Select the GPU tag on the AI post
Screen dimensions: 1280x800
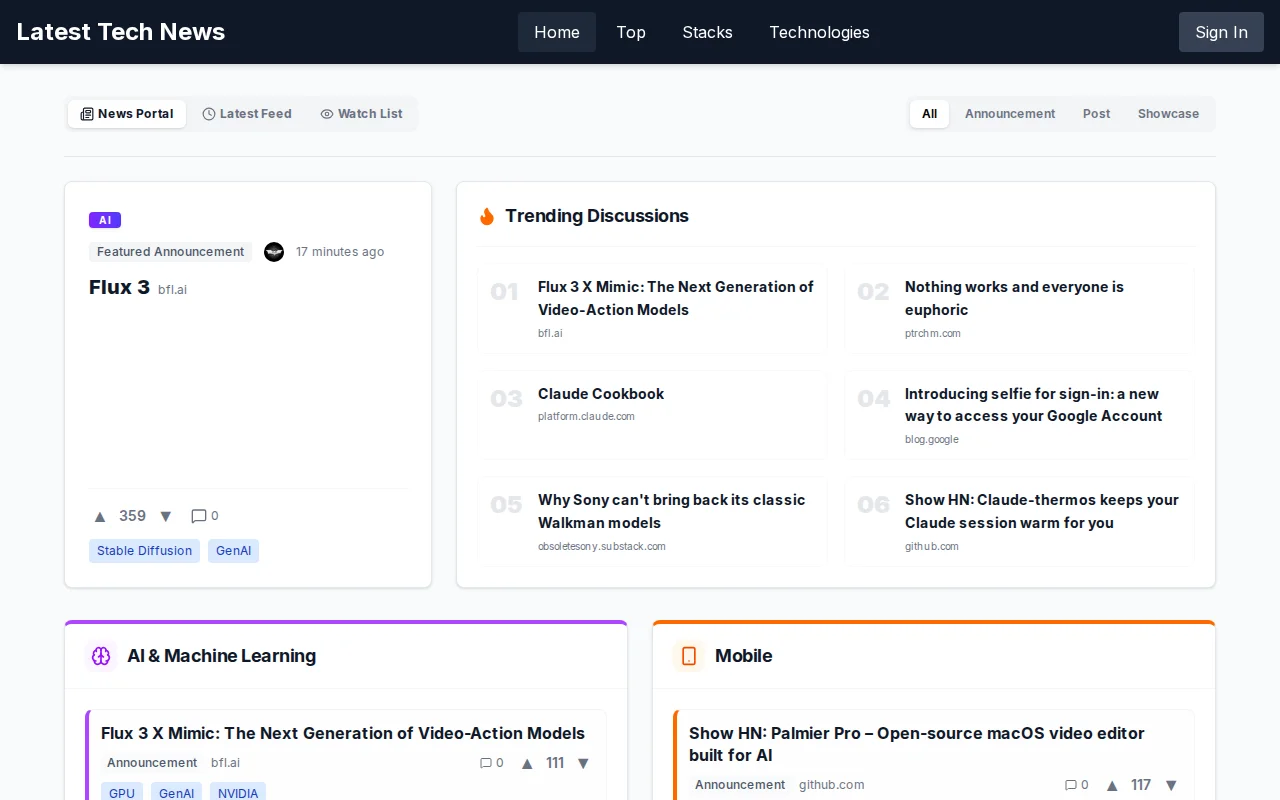click(122, 793)
